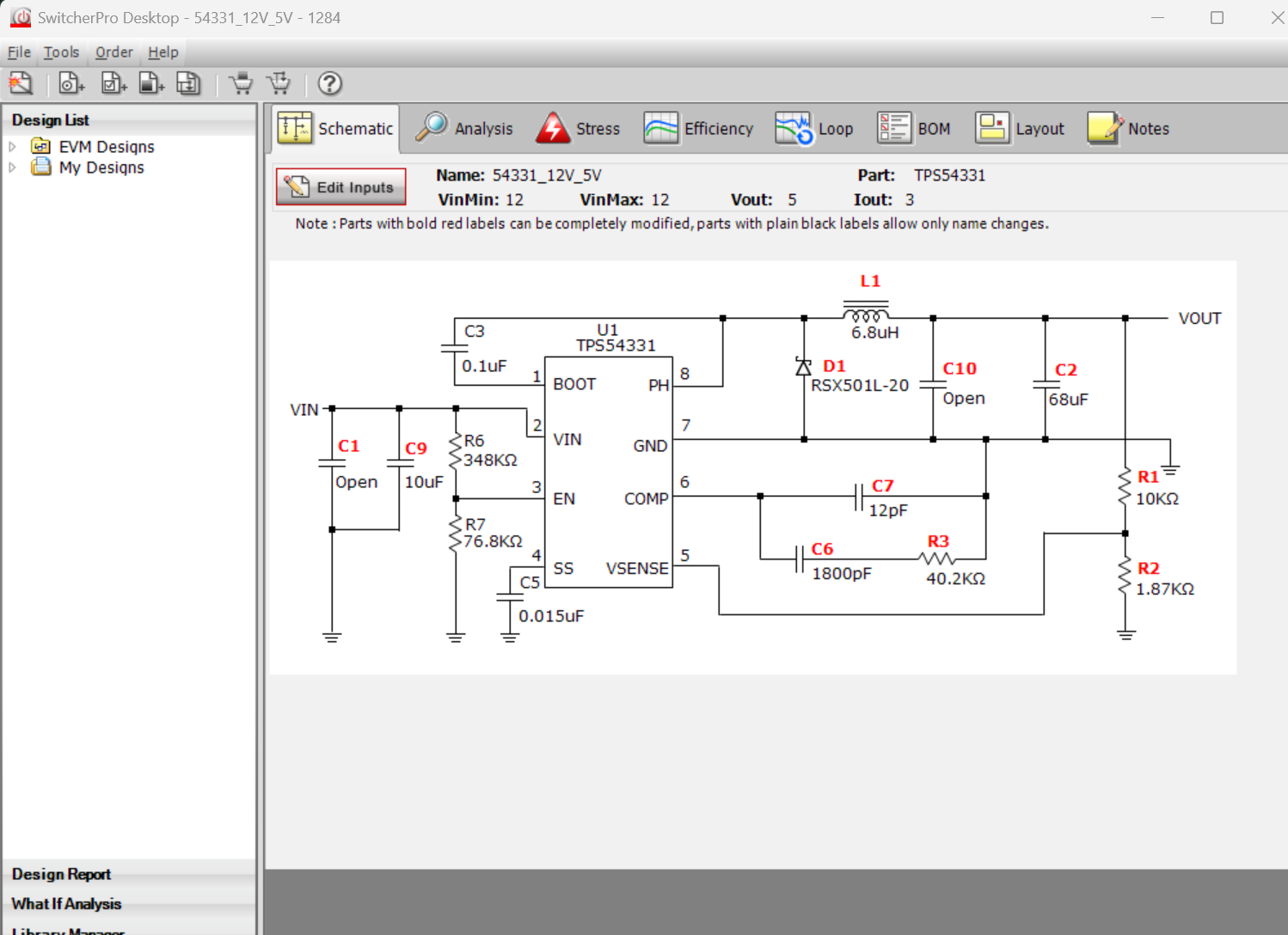
Task: Select inductor label L1 in schematic
Action: tap(870, 281)
